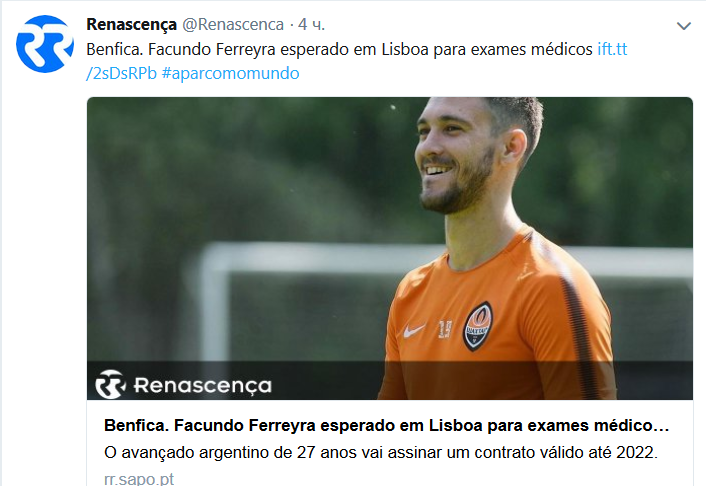Click the Shakhtar club badge on shirt

[x=478, y=327]
